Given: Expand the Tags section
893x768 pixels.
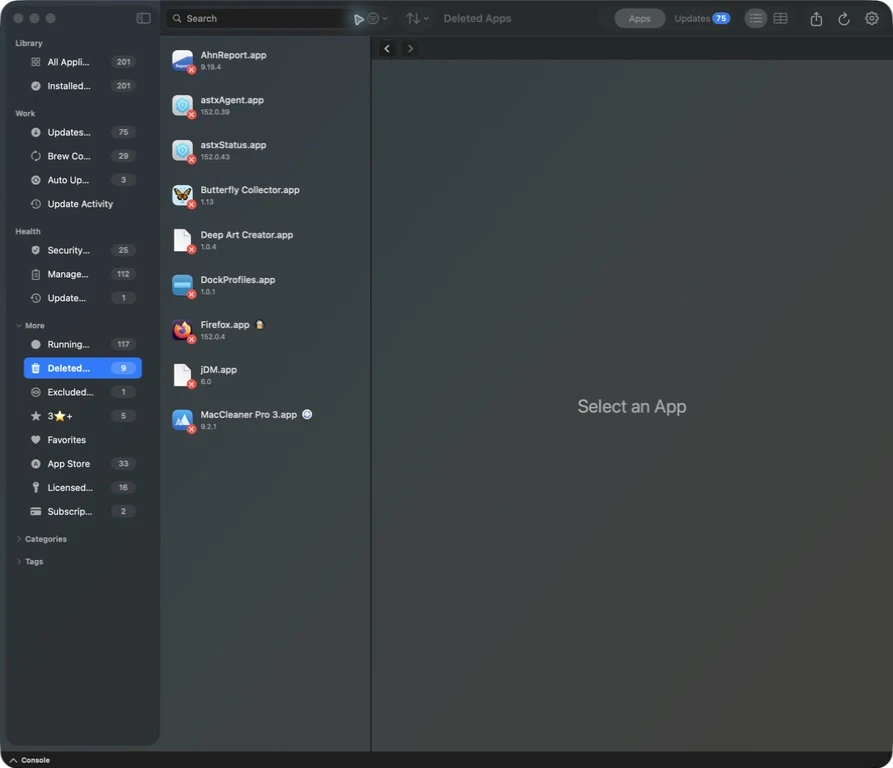Looking at the screenshot, I should click(19, 561).
